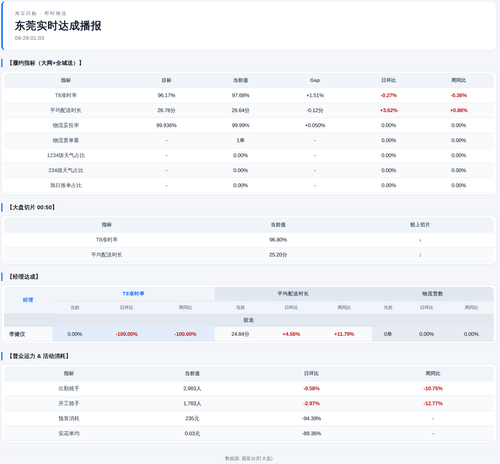The width and height of the screenshot is (500, 464).
Task: Select rider count 1,783人
Action: tap(192, 403)
